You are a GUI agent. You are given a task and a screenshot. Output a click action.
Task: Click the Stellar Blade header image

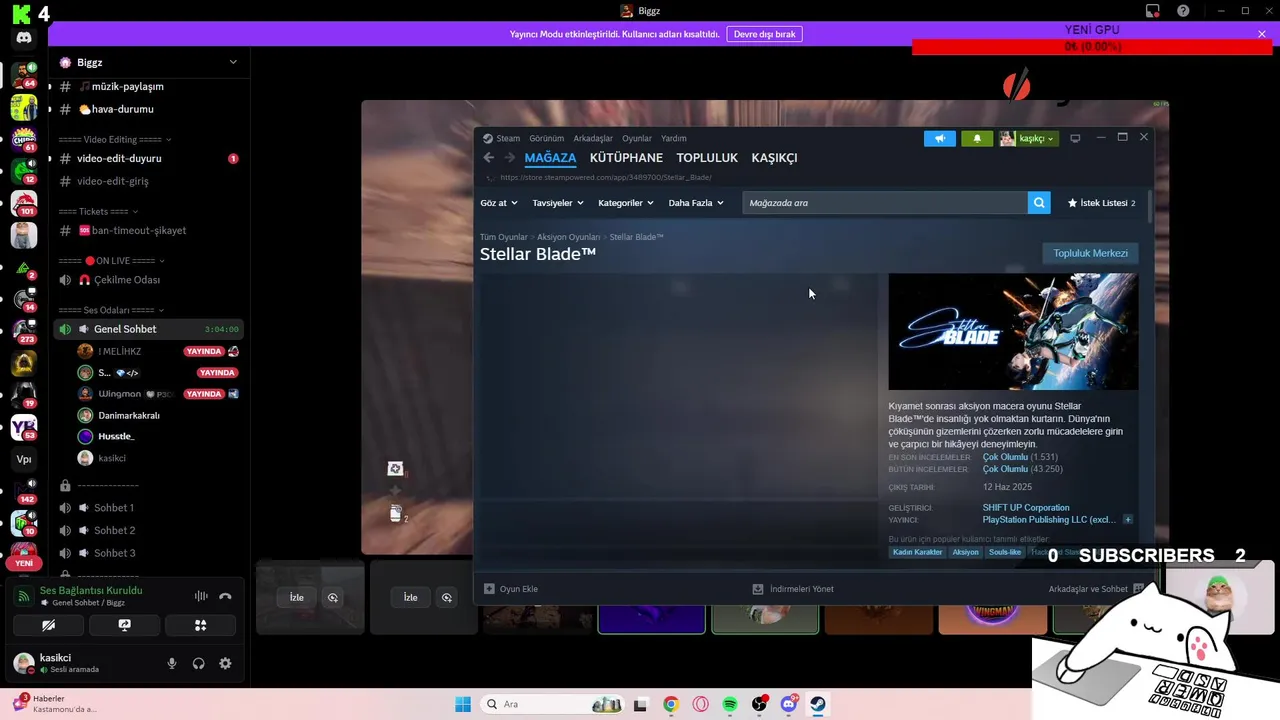coord(1013,332)
